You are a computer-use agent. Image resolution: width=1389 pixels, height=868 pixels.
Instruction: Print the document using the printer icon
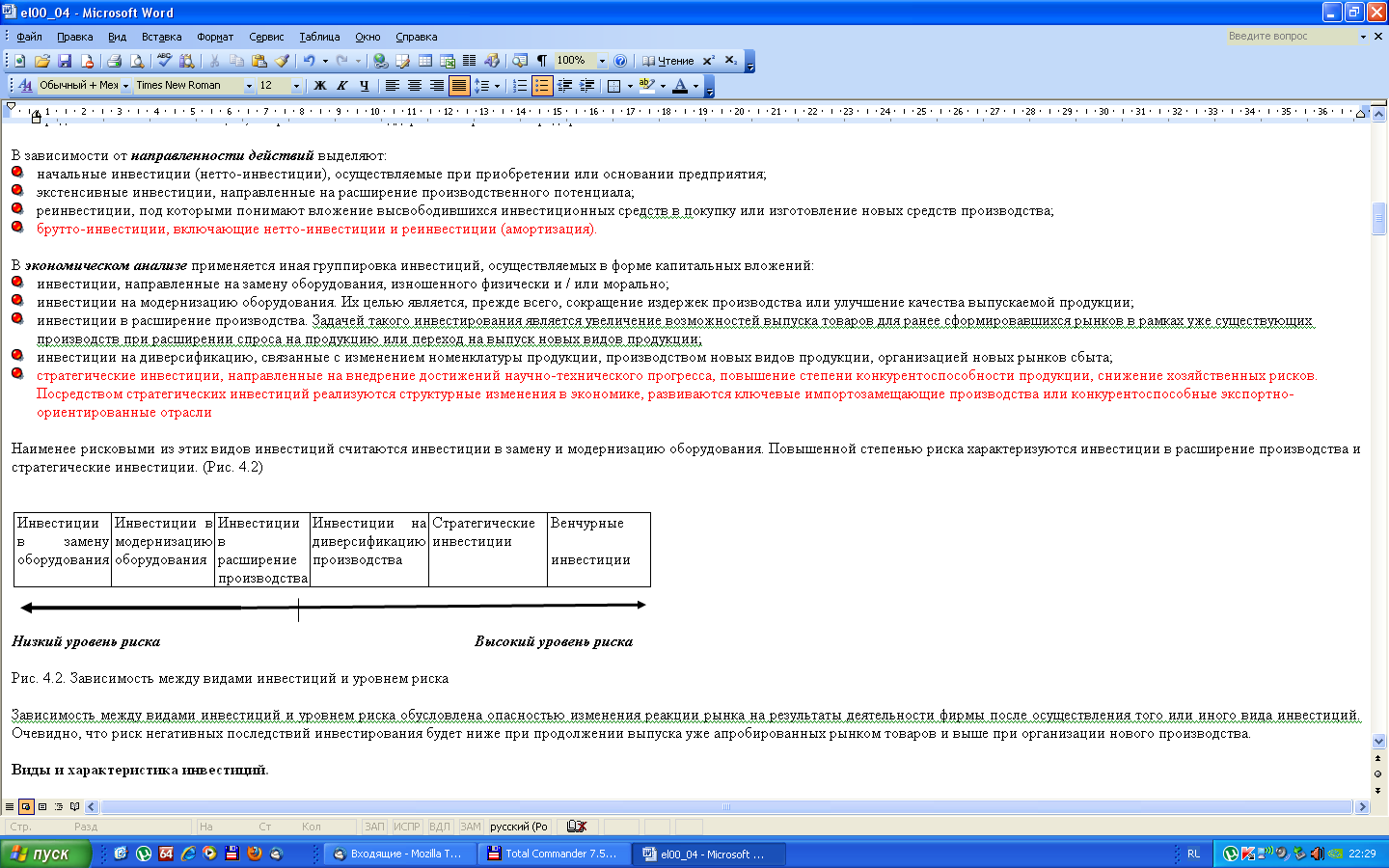pos(114,61)
